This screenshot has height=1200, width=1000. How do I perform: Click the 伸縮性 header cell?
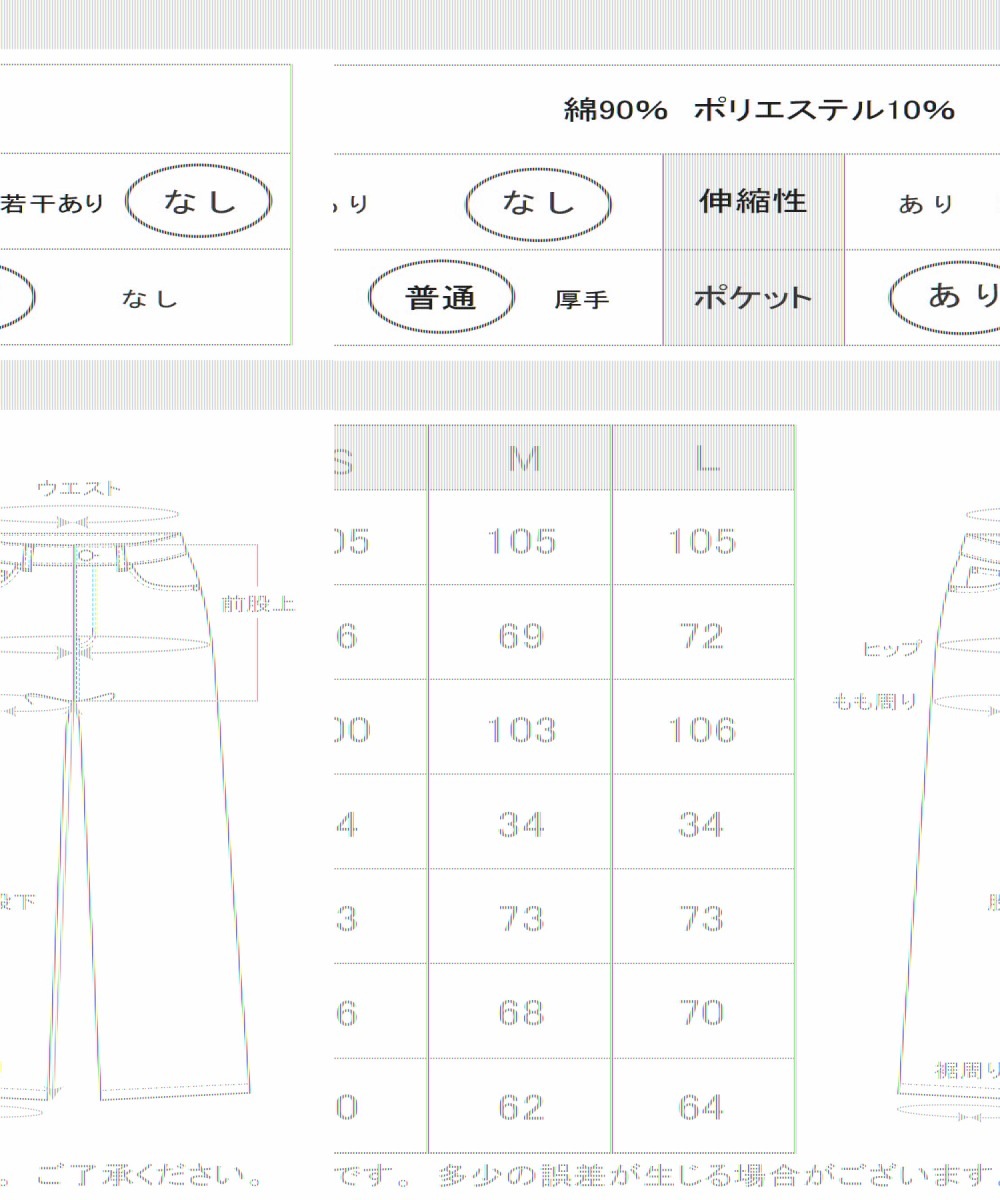753,201
